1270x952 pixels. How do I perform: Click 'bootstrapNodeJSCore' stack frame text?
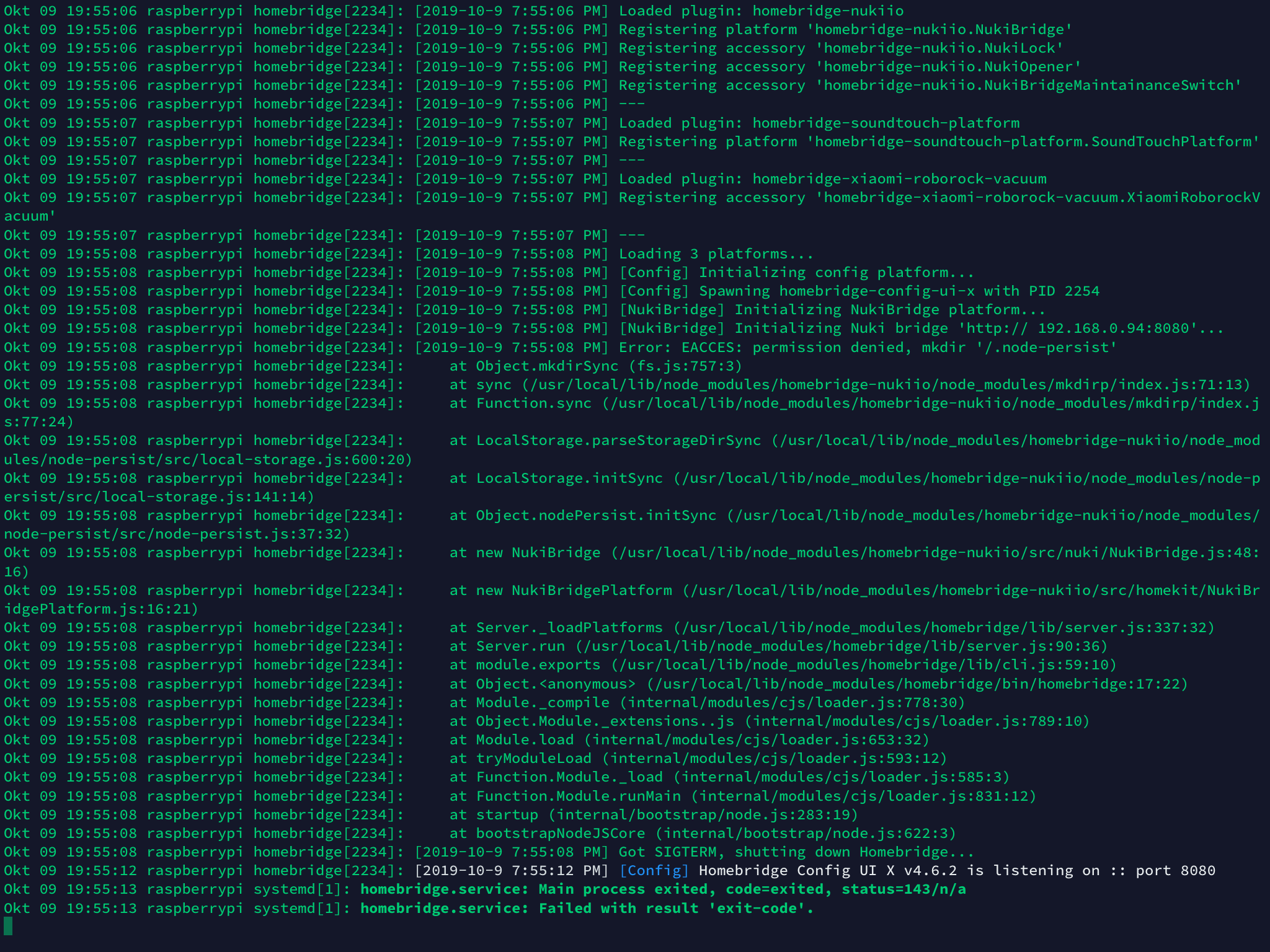point(561,833)
